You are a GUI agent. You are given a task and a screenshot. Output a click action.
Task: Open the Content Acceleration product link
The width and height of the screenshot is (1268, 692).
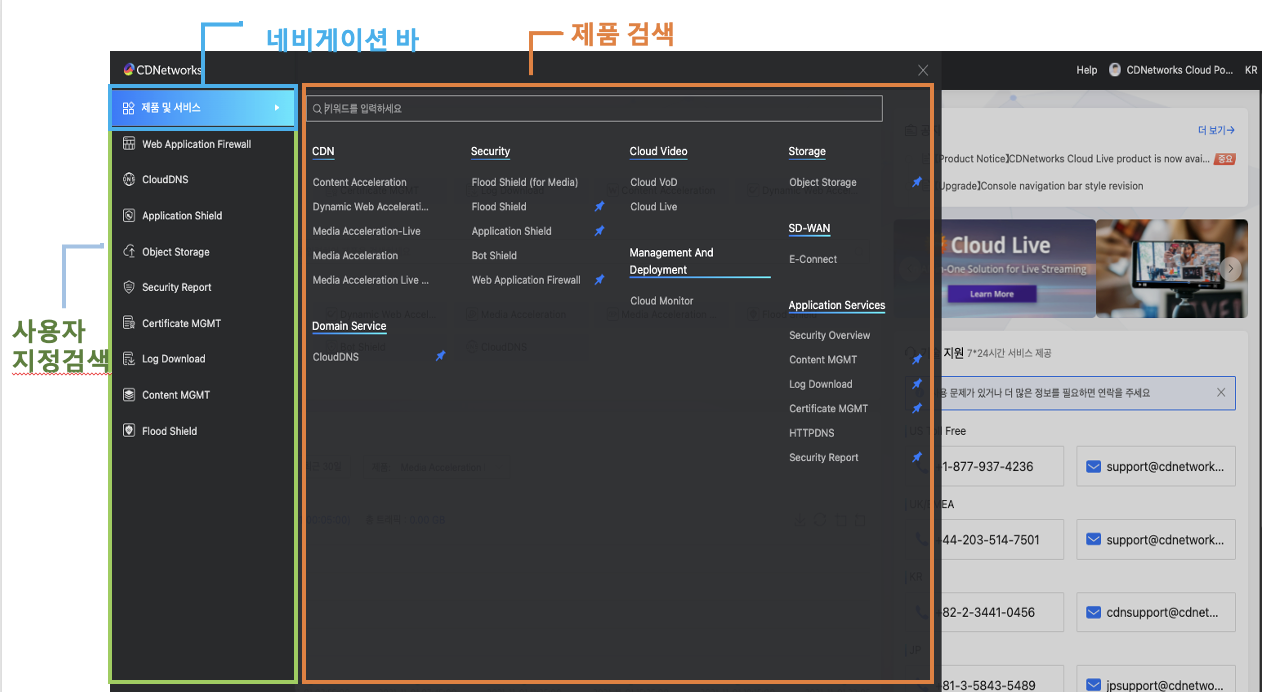(x=359, y=183)
